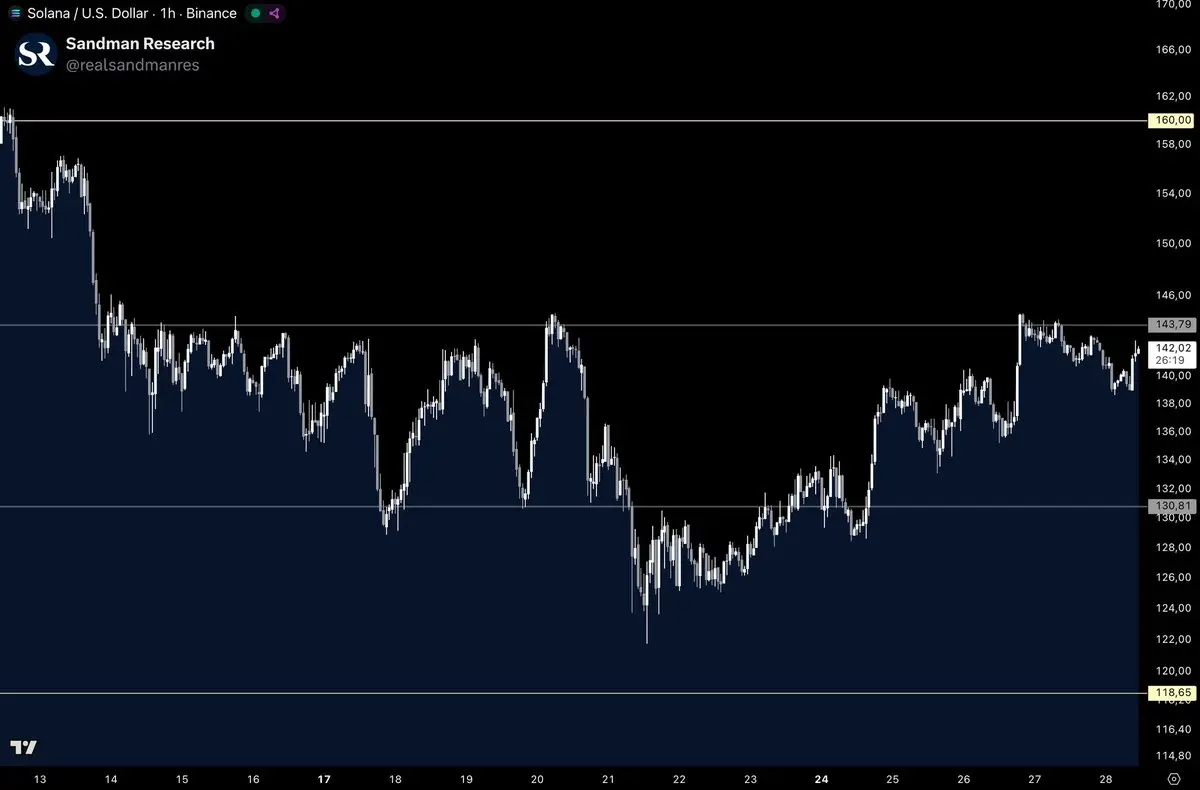Click date 19 on time axis
Viewport: 1200px width, 790px height.
[x=466, y=779]
